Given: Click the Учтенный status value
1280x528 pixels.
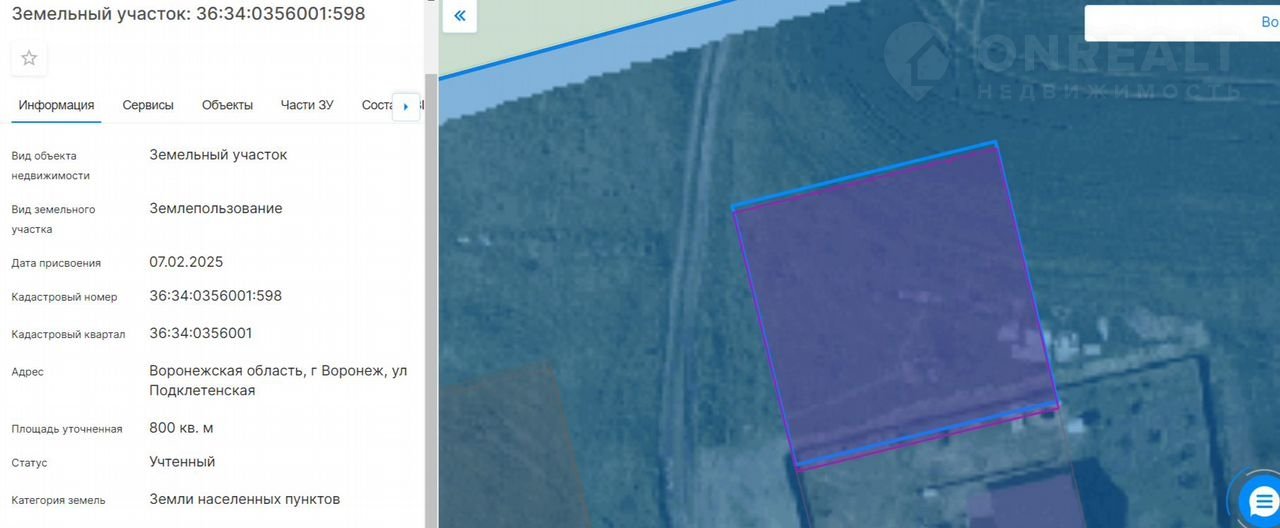Looking at the screenshot, I should (182, 462).
